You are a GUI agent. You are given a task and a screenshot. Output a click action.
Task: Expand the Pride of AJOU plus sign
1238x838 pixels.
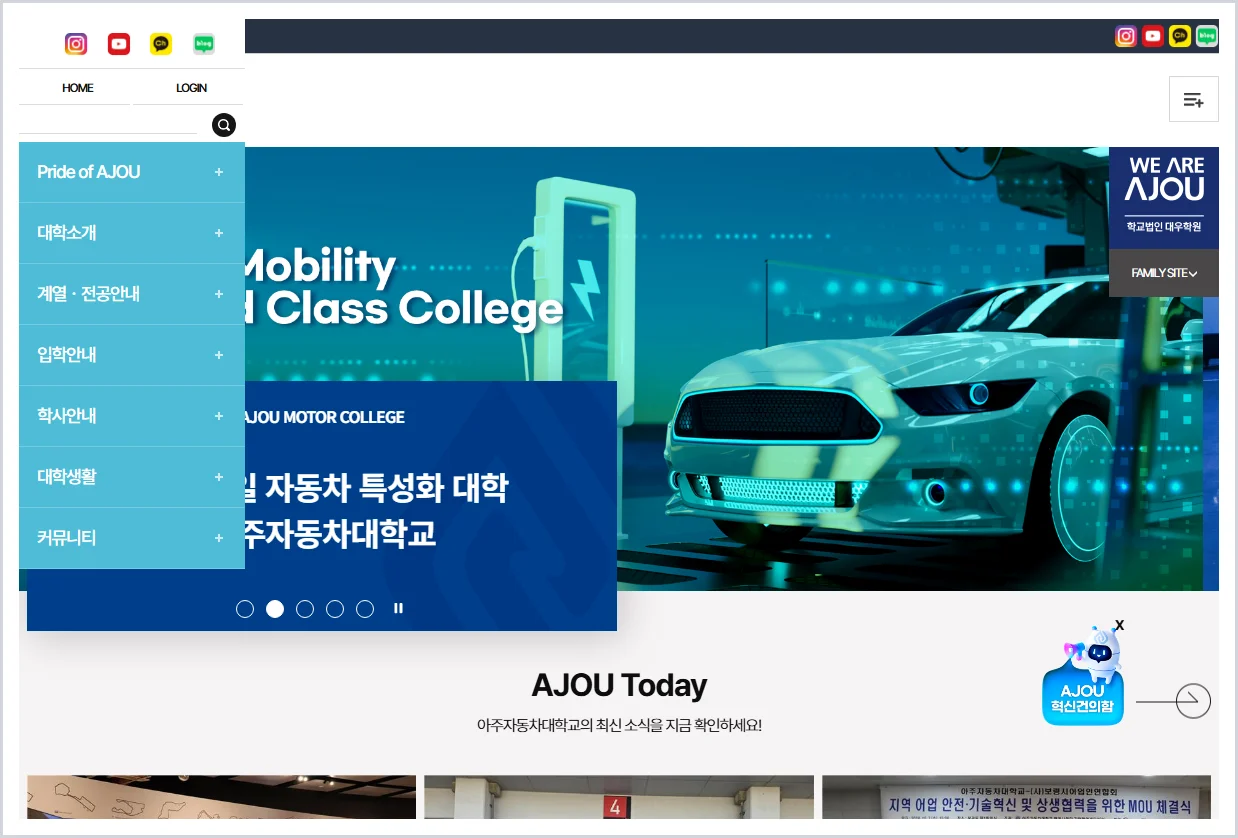[219, 172]
